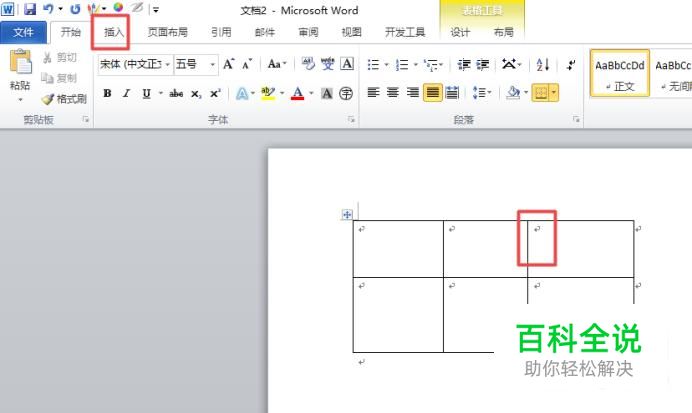Screen dimensions: 692x413
Task: Click the Numbering list icon
Action: point(402,65)
